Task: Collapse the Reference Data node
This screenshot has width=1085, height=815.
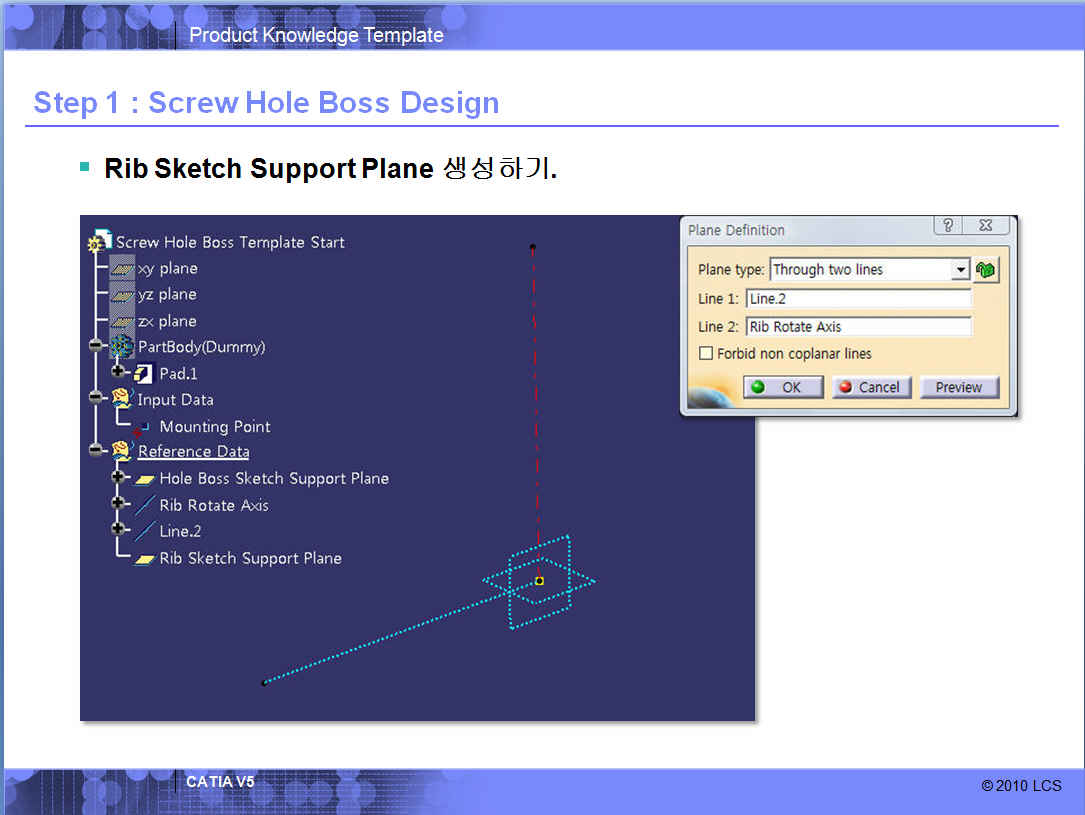Action: (96, 451)
